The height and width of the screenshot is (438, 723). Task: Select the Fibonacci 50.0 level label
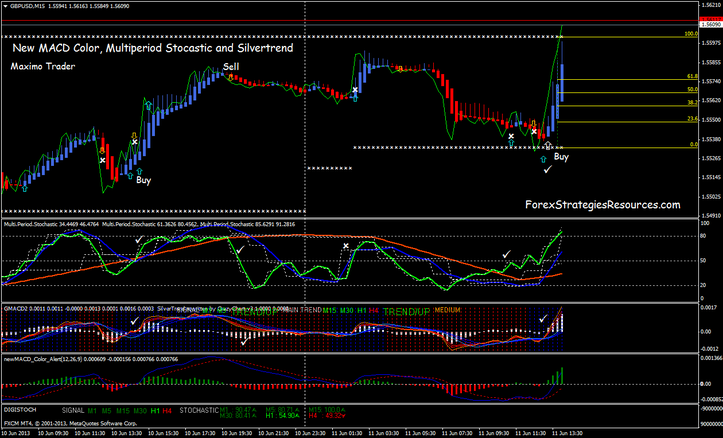click(x=692, y=89)
